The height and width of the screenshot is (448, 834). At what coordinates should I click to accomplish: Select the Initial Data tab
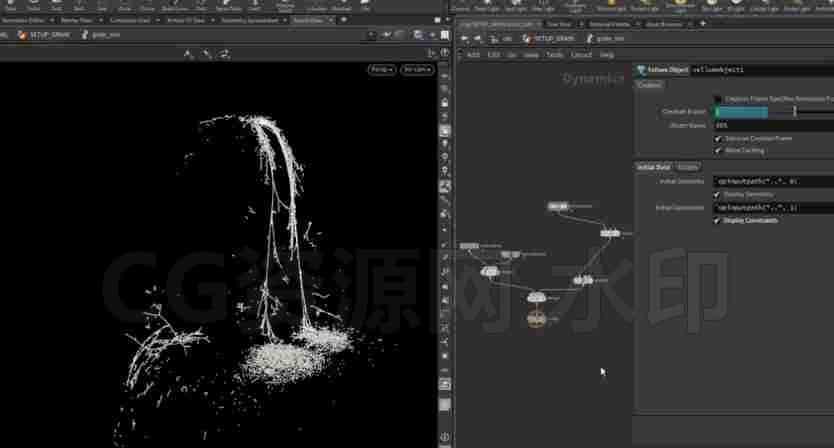[653, 167]
